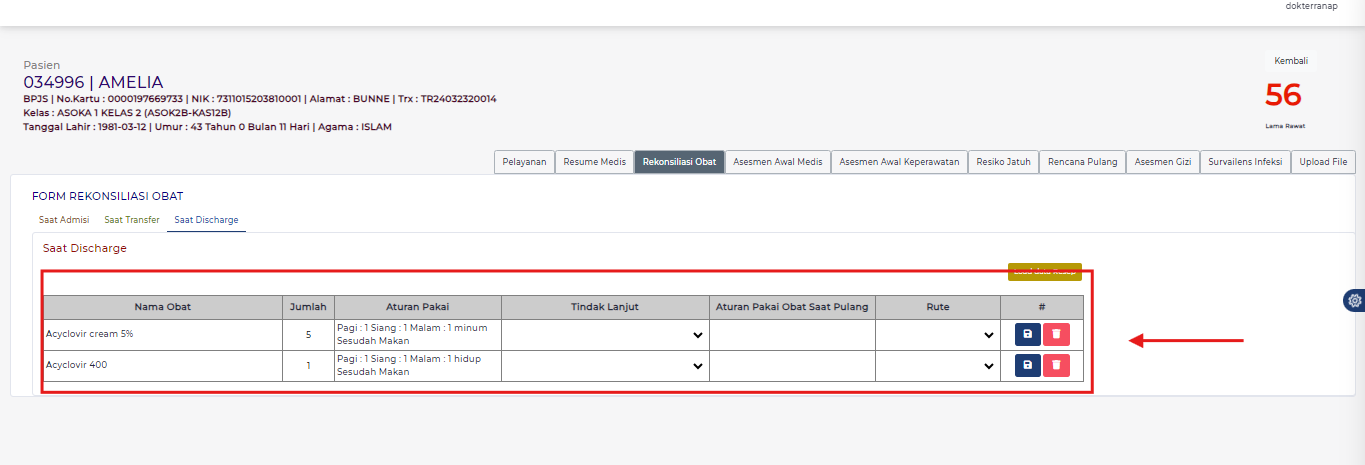The height and width of the screenshot is (465, 1365).
Task: Open the Upload File tab
Action: click(x=1323, y=162)
